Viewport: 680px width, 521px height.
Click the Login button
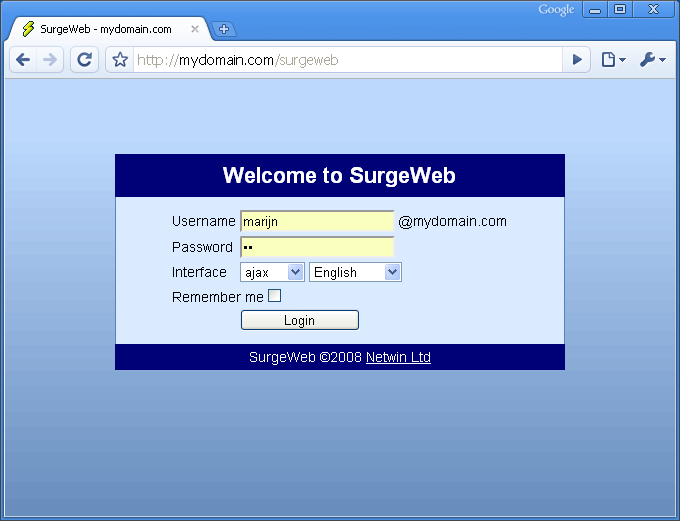pyautogui.click(x=299, y=321)
